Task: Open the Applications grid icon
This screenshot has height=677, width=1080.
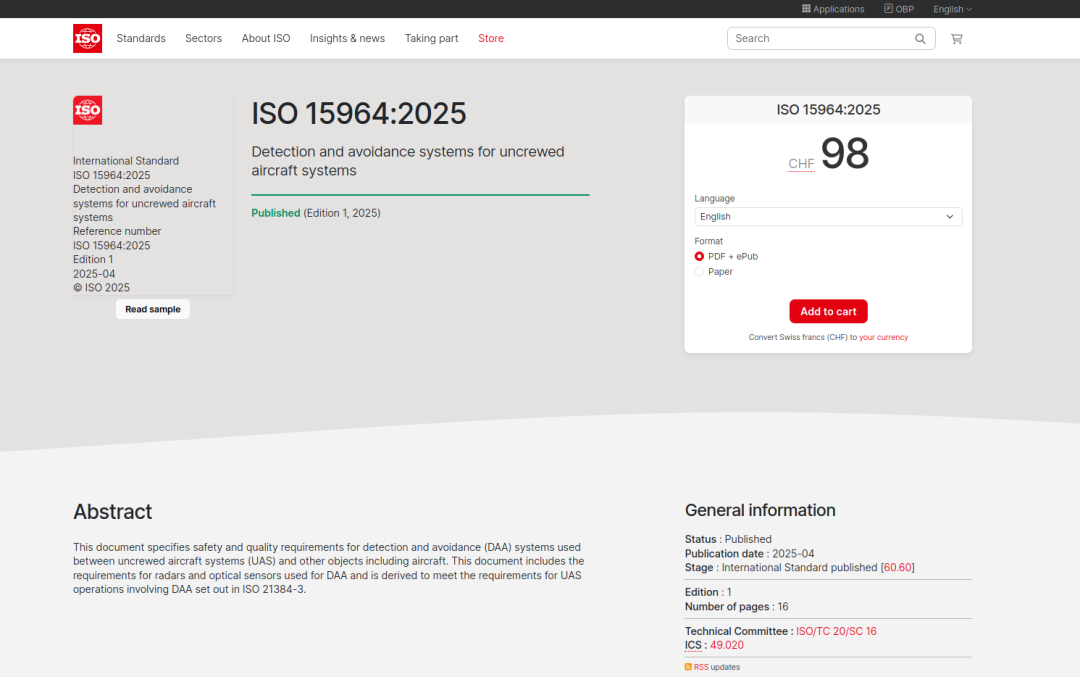Action: (806, 8)
